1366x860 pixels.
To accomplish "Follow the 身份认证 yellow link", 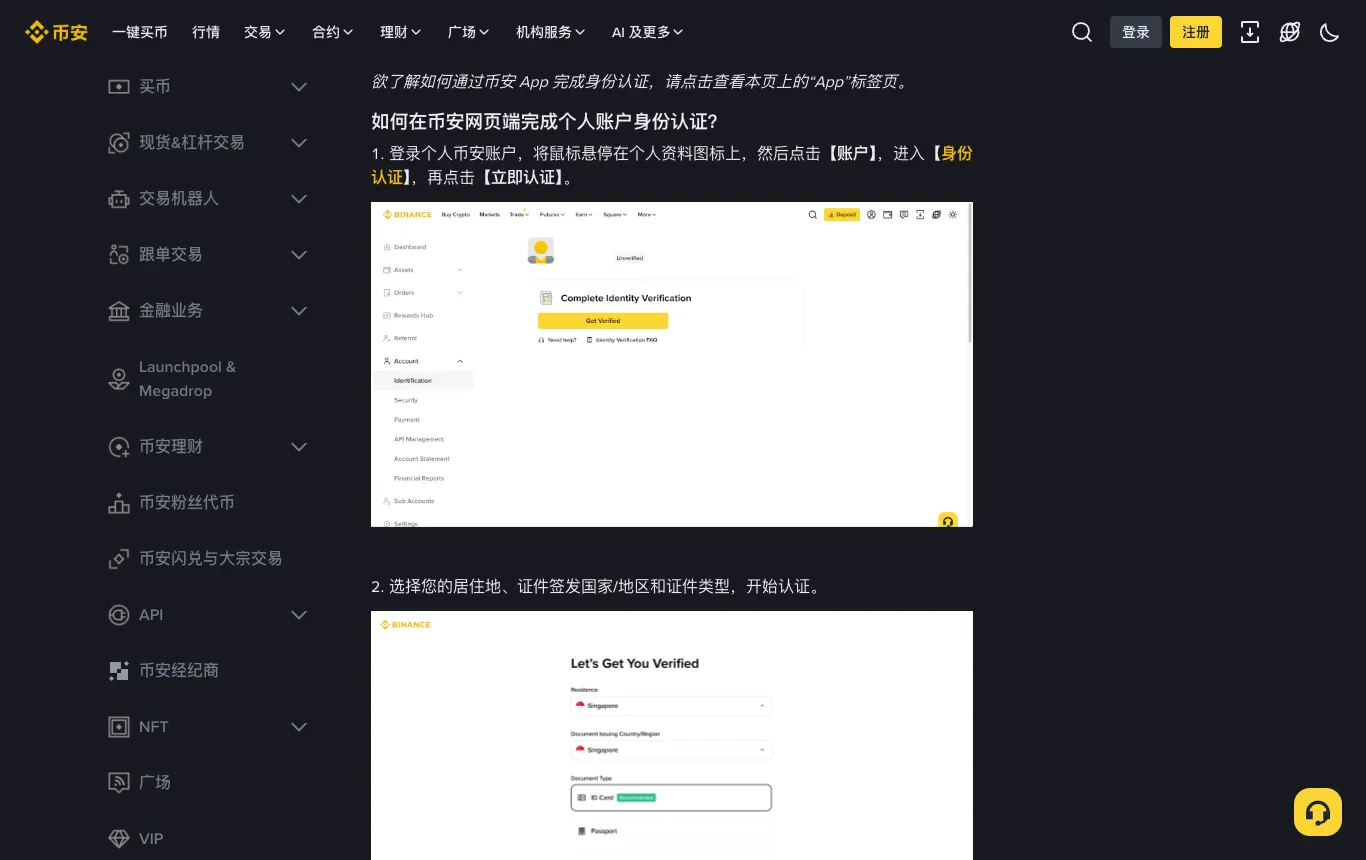I will pos(957,153).
